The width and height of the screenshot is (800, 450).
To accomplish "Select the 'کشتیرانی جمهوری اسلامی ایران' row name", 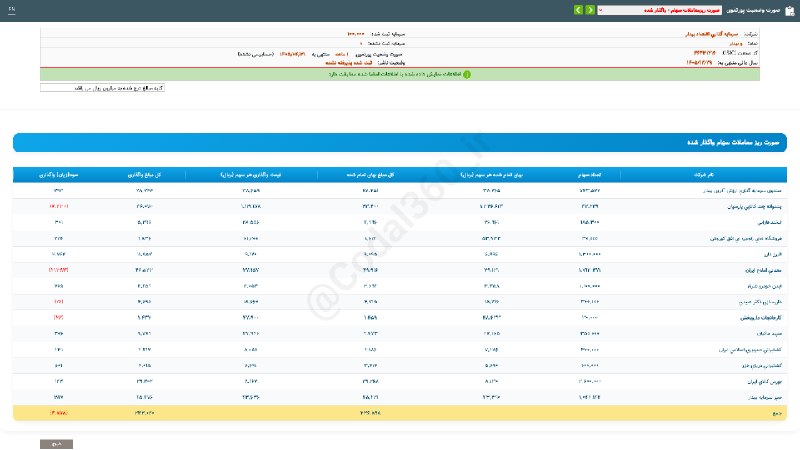I will point(750,350).
